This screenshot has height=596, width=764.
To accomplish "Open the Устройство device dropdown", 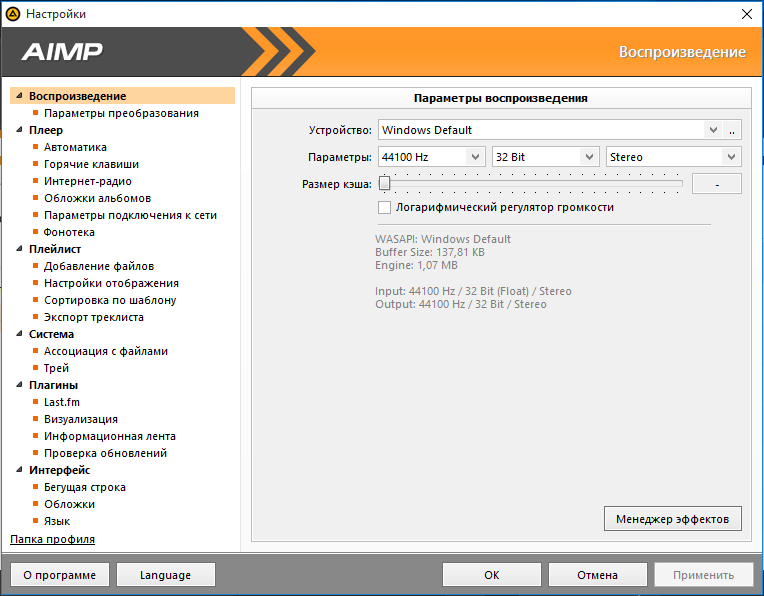I will pyautogui.click(x=713, y=130).
